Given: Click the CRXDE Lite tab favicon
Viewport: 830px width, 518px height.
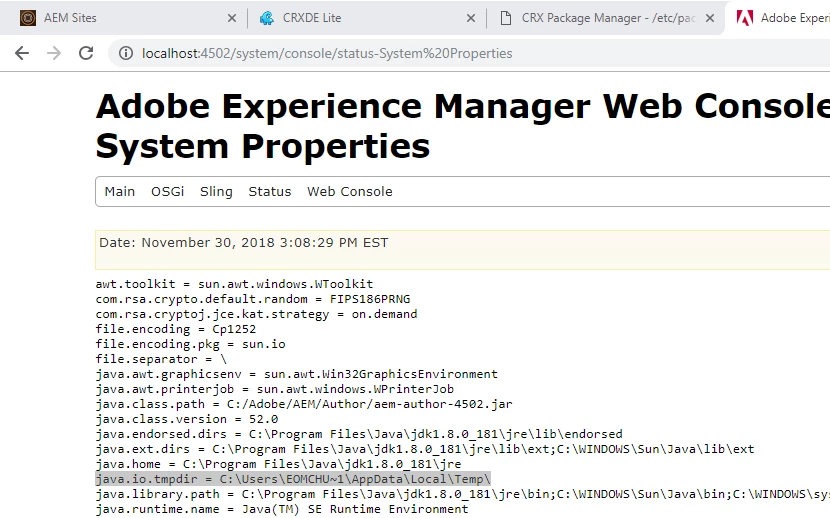Looking at the screenshot, I should click(267, 18).
